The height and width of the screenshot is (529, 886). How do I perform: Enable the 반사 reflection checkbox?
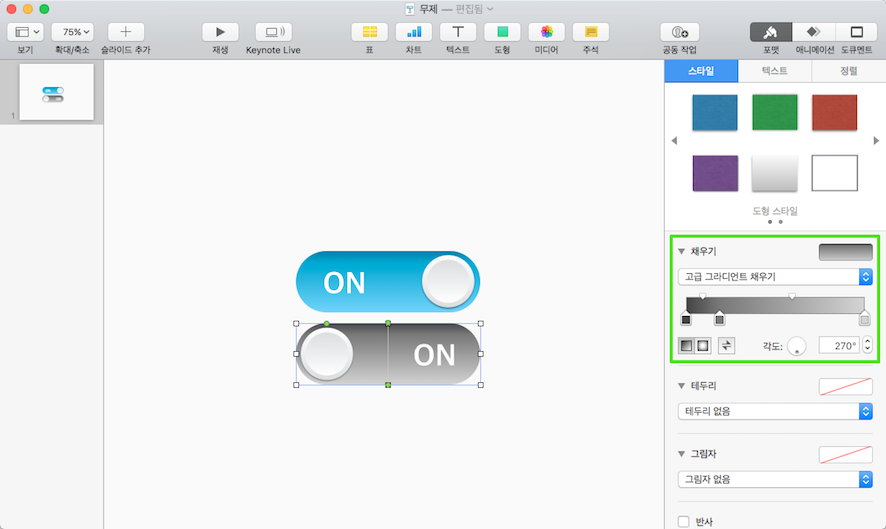[684, 522]
